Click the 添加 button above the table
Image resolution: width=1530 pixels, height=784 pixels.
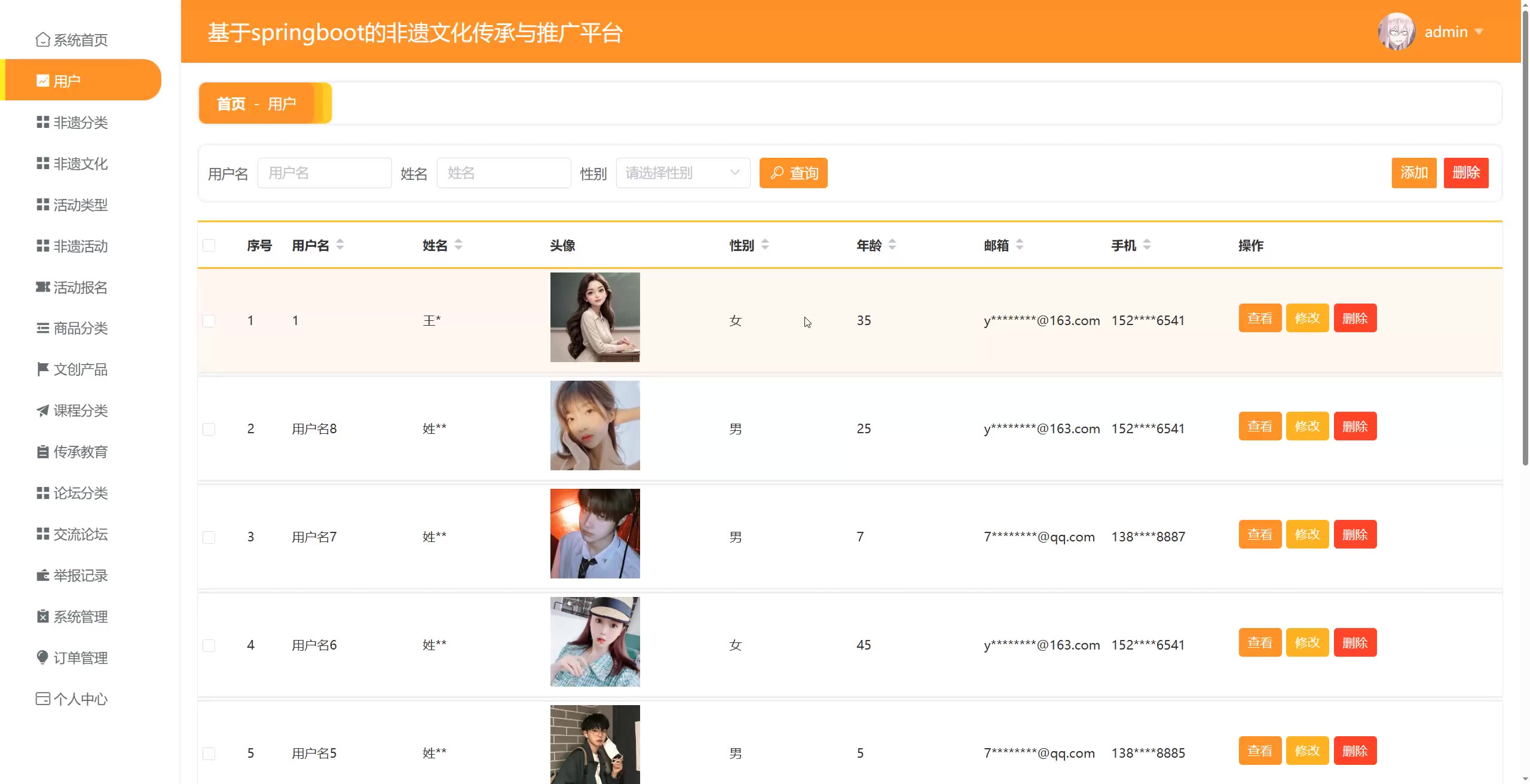coord(1413,173)
